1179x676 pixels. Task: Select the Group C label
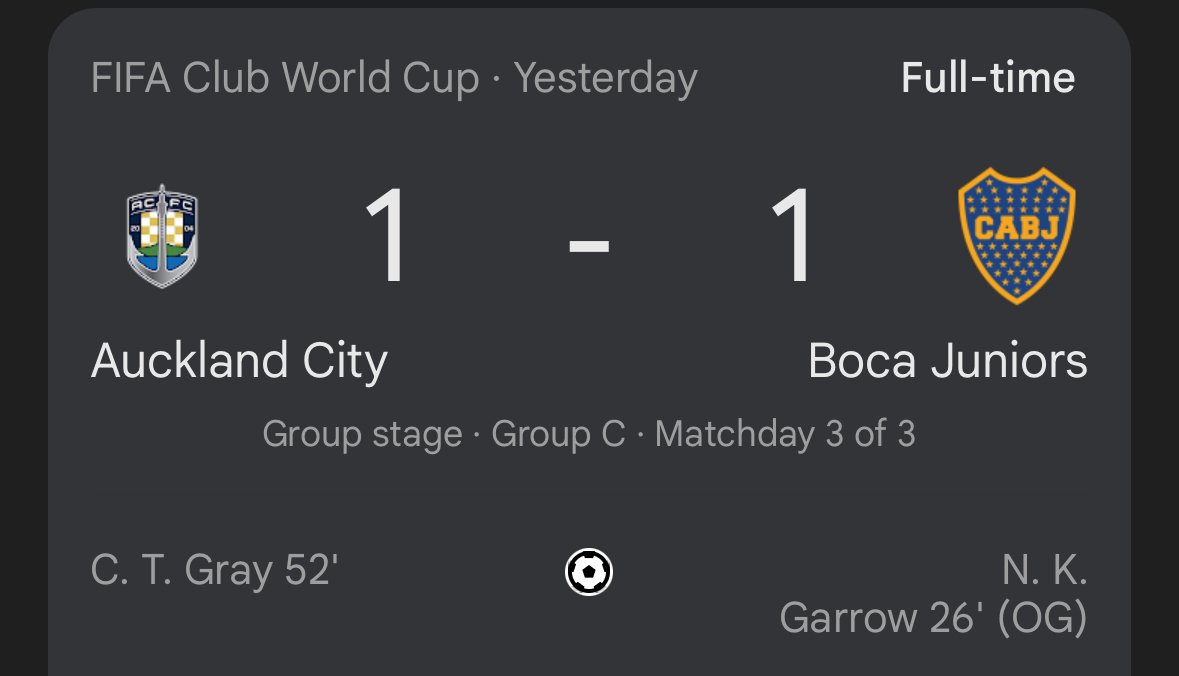(558, 434)
